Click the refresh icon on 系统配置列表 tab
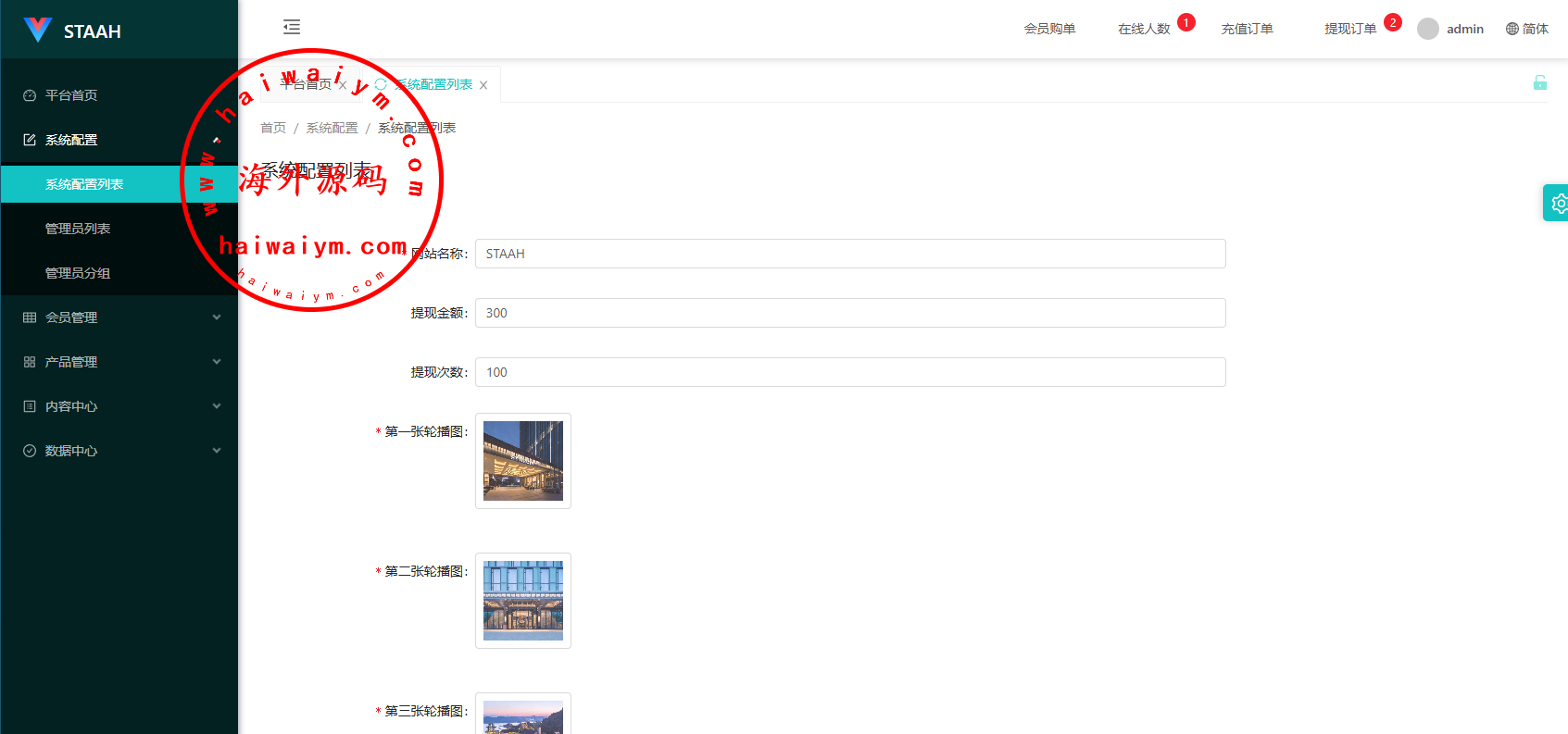This screenshot has width=1568, height=734. pos(381,84)
